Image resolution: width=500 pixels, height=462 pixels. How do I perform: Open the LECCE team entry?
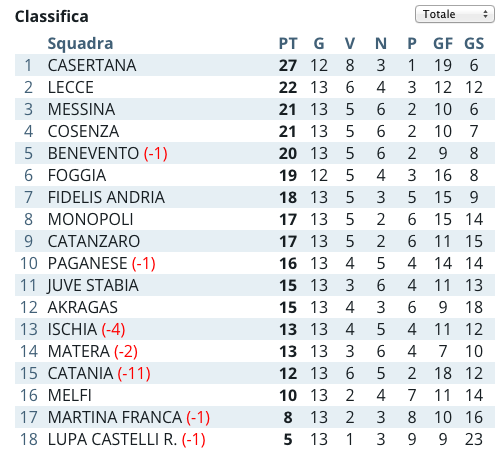coord(71,87)
